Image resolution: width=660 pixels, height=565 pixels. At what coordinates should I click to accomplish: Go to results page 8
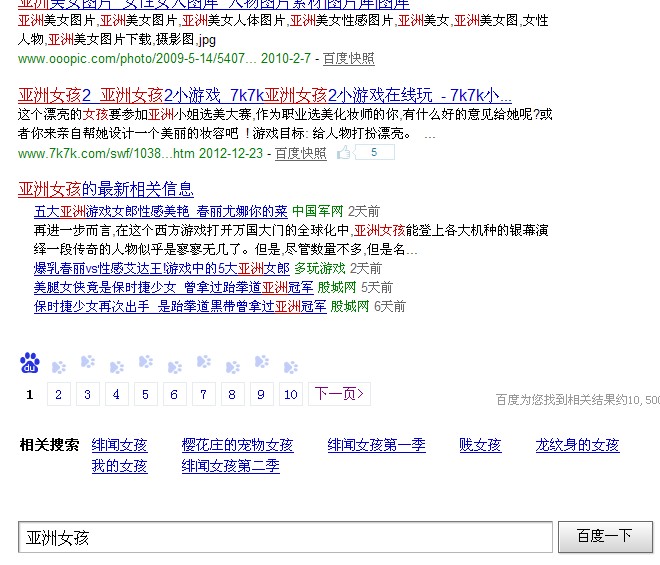tap(232, 394)
